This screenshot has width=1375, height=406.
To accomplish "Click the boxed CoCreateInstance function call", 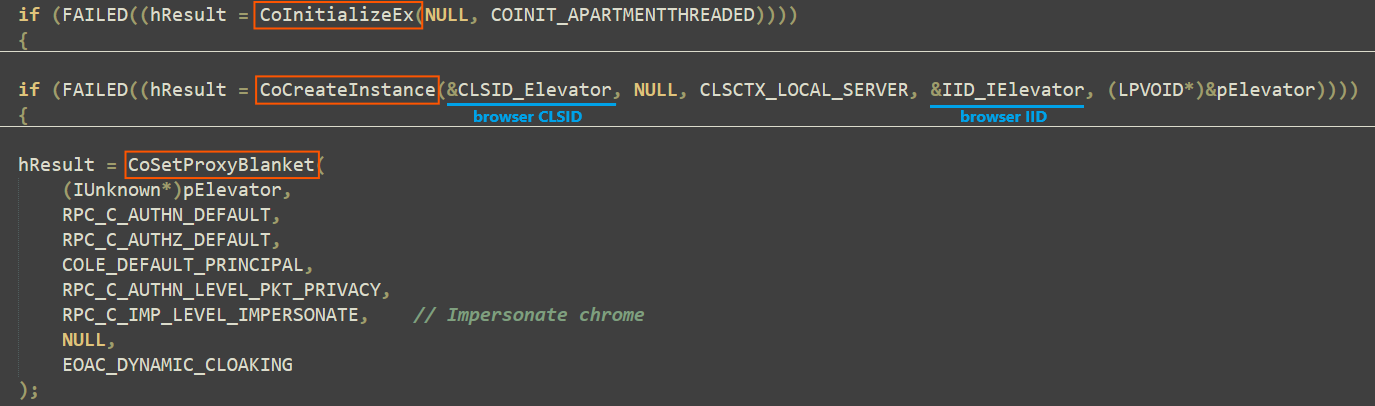I will (346, 89).
